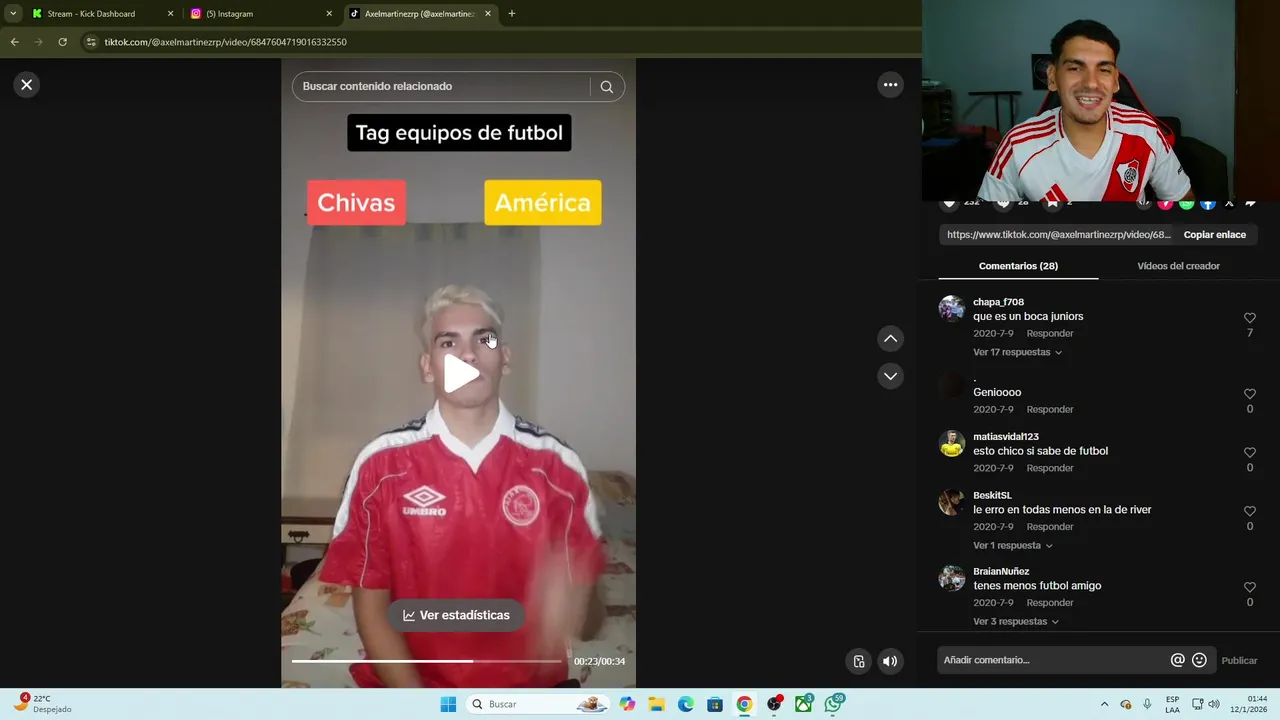This screenshot has height=720, width=1280.
Task: Open Microsoft Store from the taskbar
Action: (x=715, y=704)
